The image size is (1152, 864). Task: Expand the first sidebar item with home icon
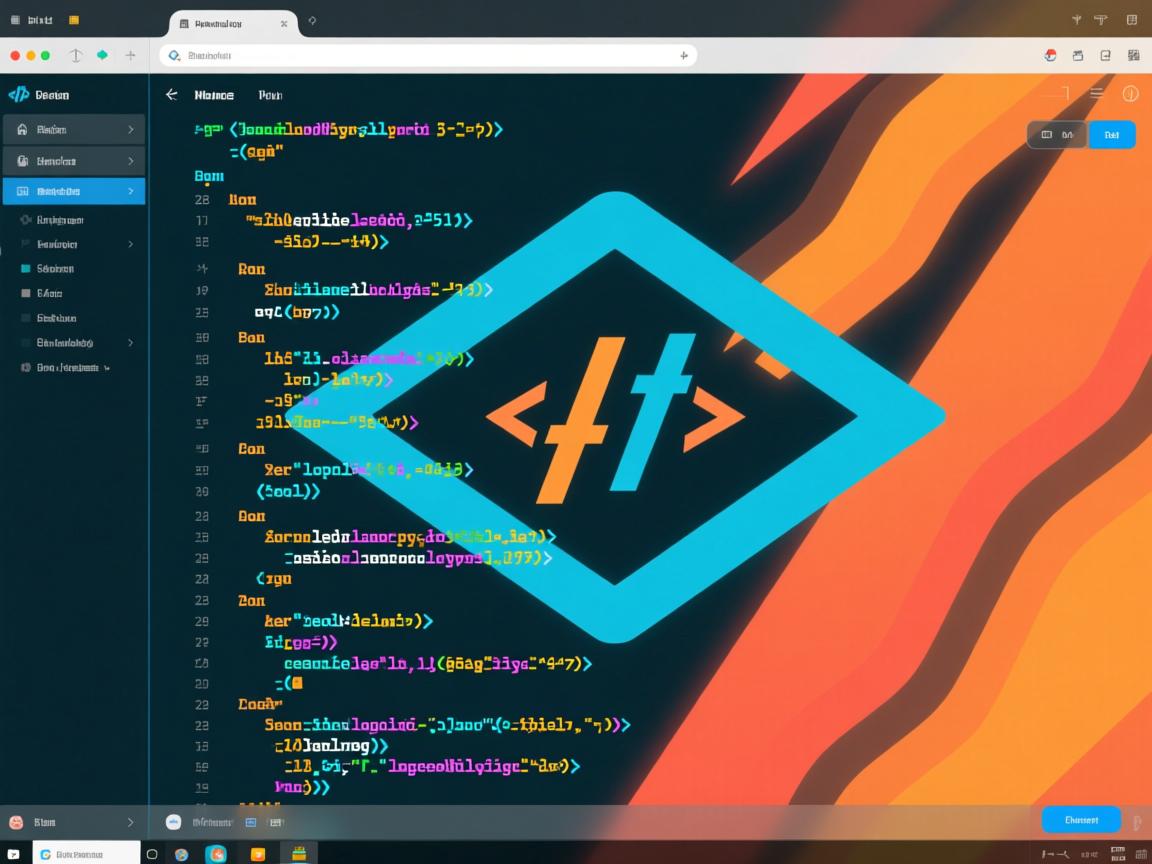pos(130,129)
